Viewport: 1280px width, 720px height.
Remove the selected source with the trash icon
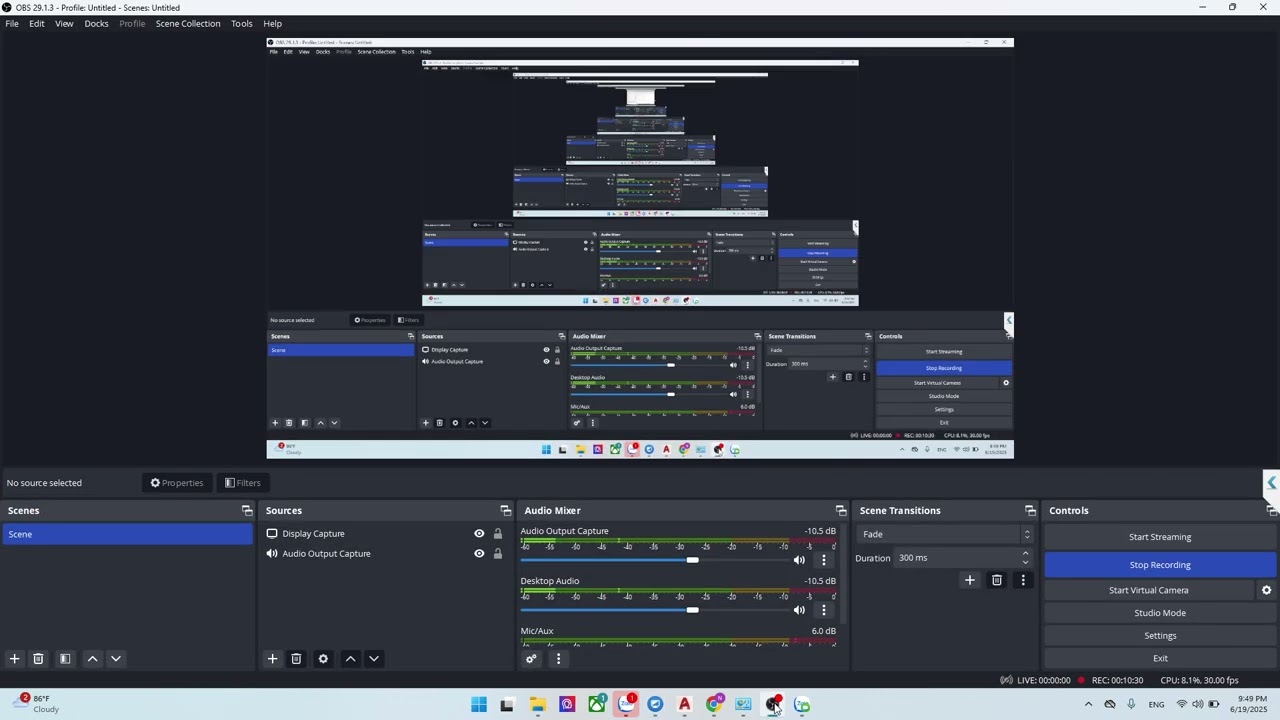click(296, 659)
